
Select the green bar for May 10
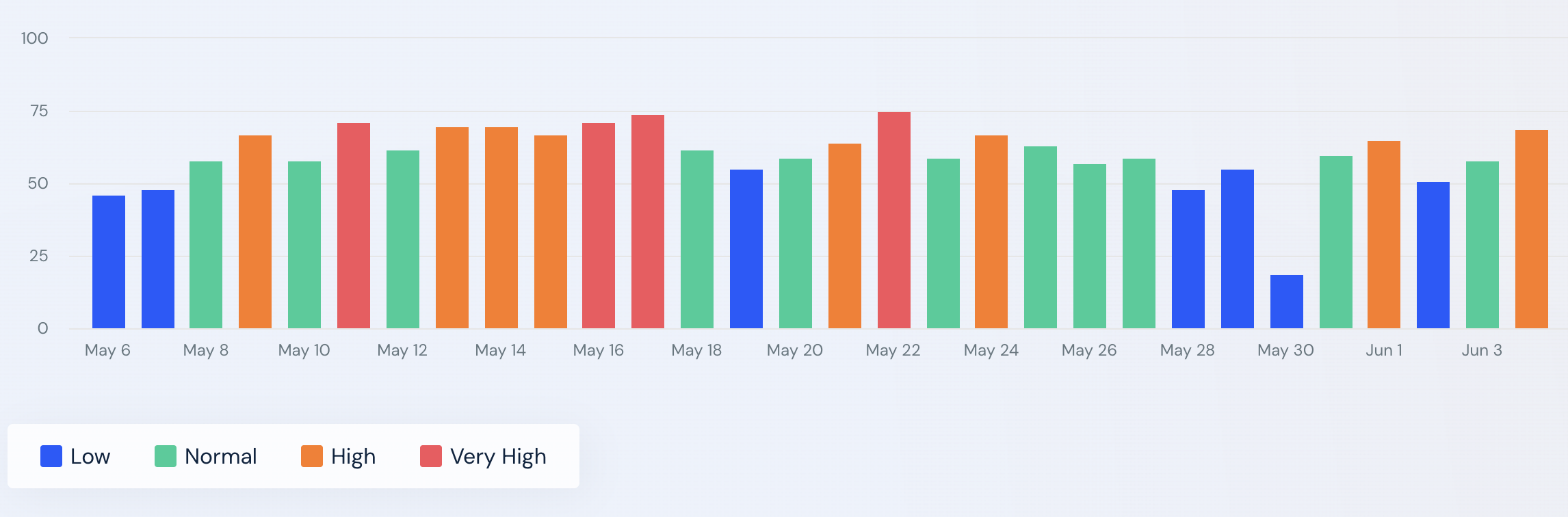(x=304, y=245)
